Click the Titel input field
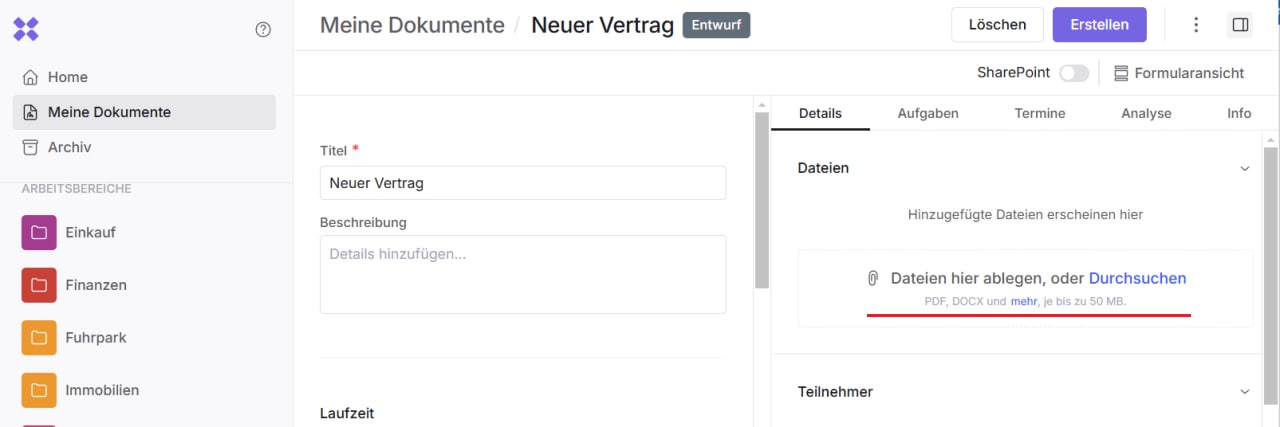 (522, 183)
